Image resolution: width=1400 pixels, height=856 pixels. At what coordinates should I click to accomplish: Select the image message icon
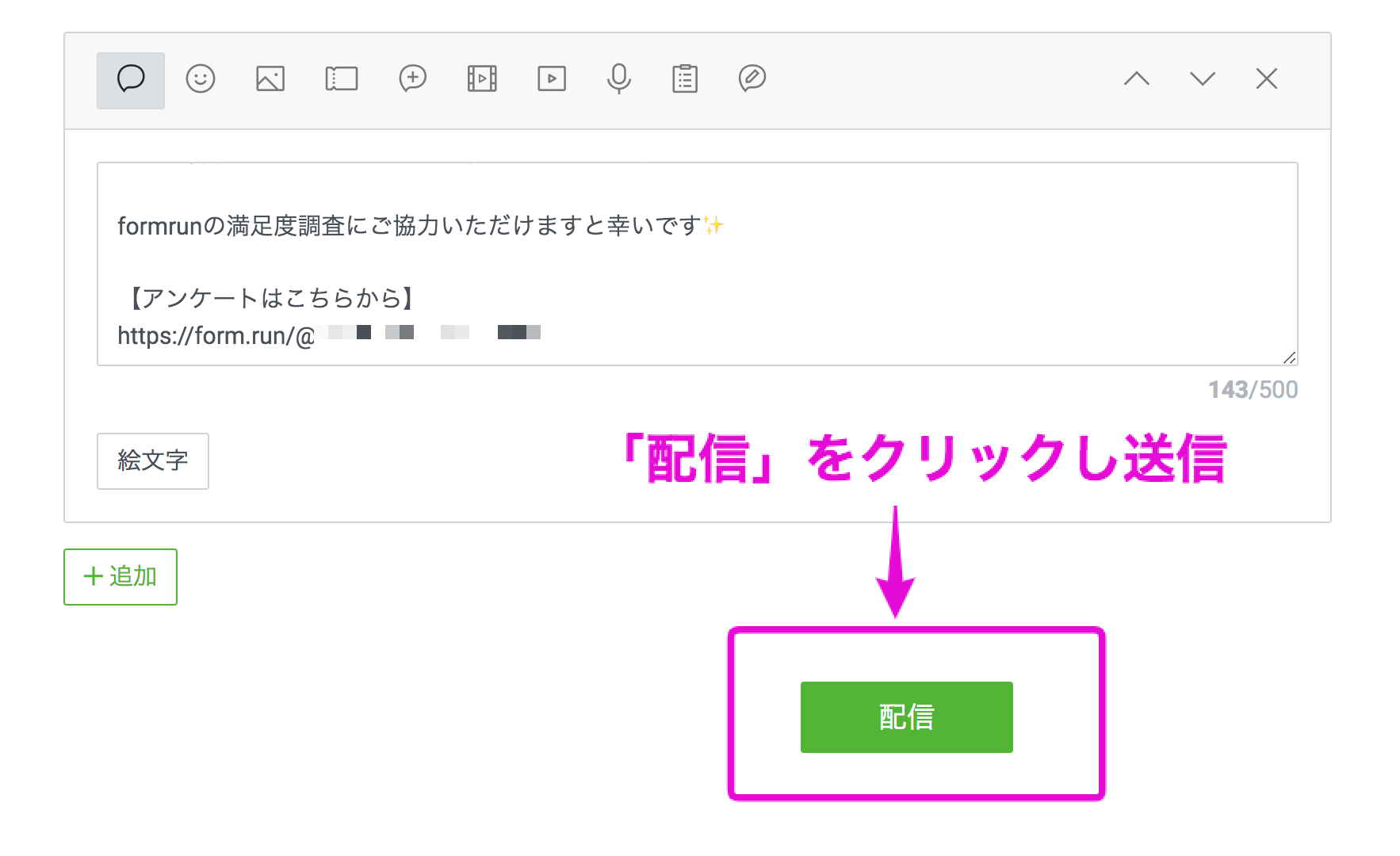click(x=270, y=79)
